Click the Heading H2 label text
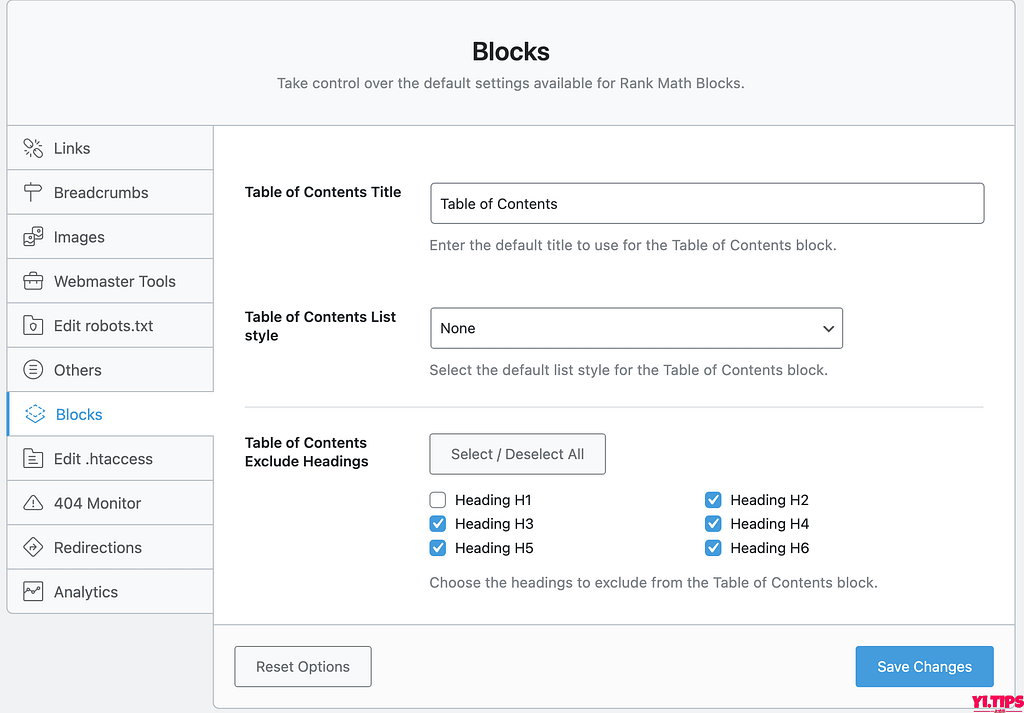Screen dimensions: 1024x713 pos(769,501)
